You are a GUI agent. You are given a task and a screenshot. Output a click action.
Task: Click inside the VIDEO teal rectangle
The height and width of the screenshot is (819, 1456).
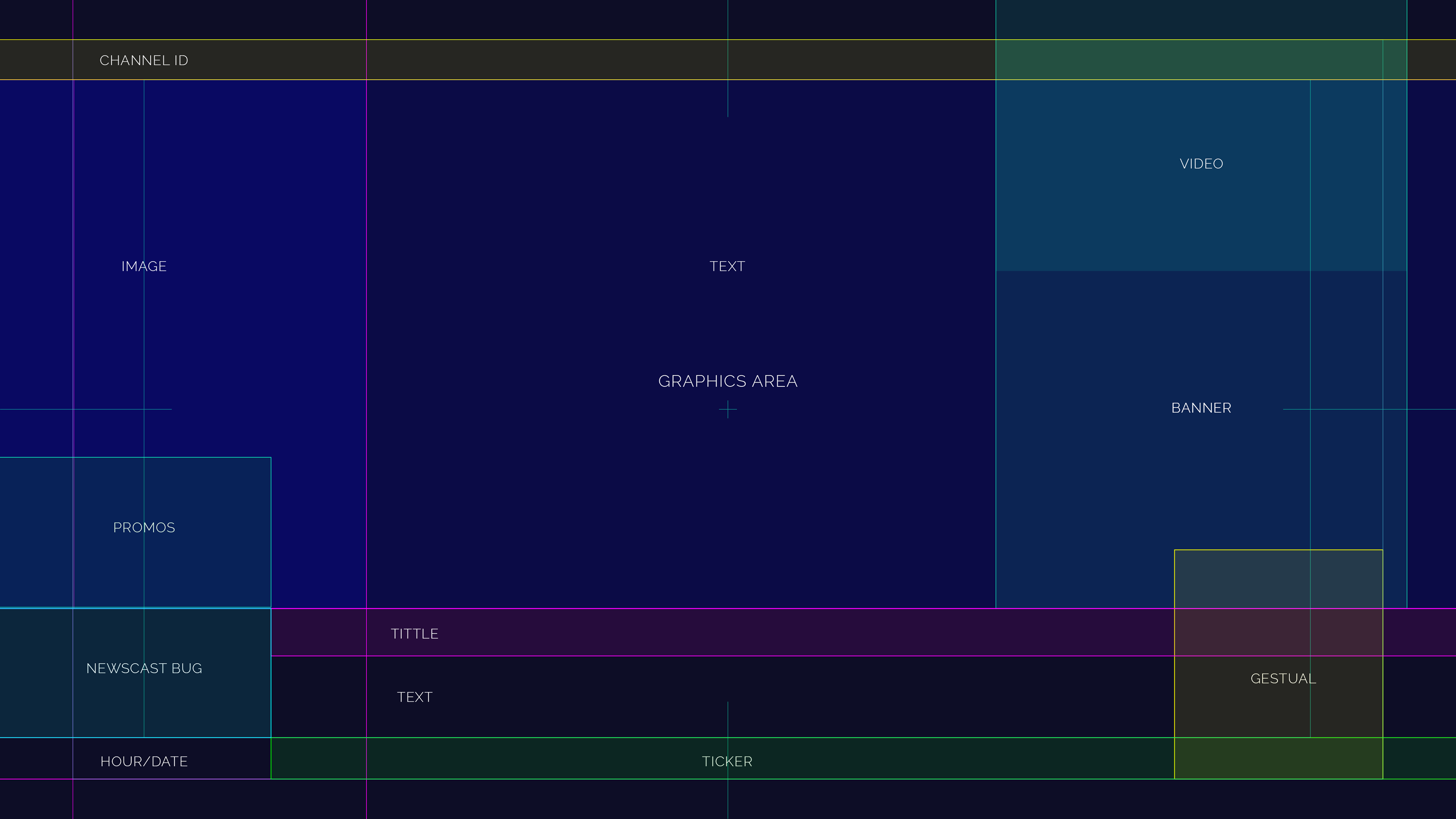pyautogui.click(x=1102, y=215)
